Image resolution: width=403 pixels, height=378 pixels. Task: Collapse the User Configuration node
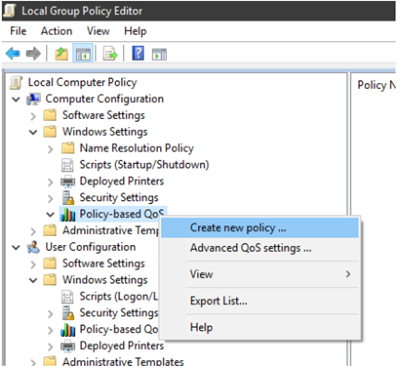tap(16, 248)
